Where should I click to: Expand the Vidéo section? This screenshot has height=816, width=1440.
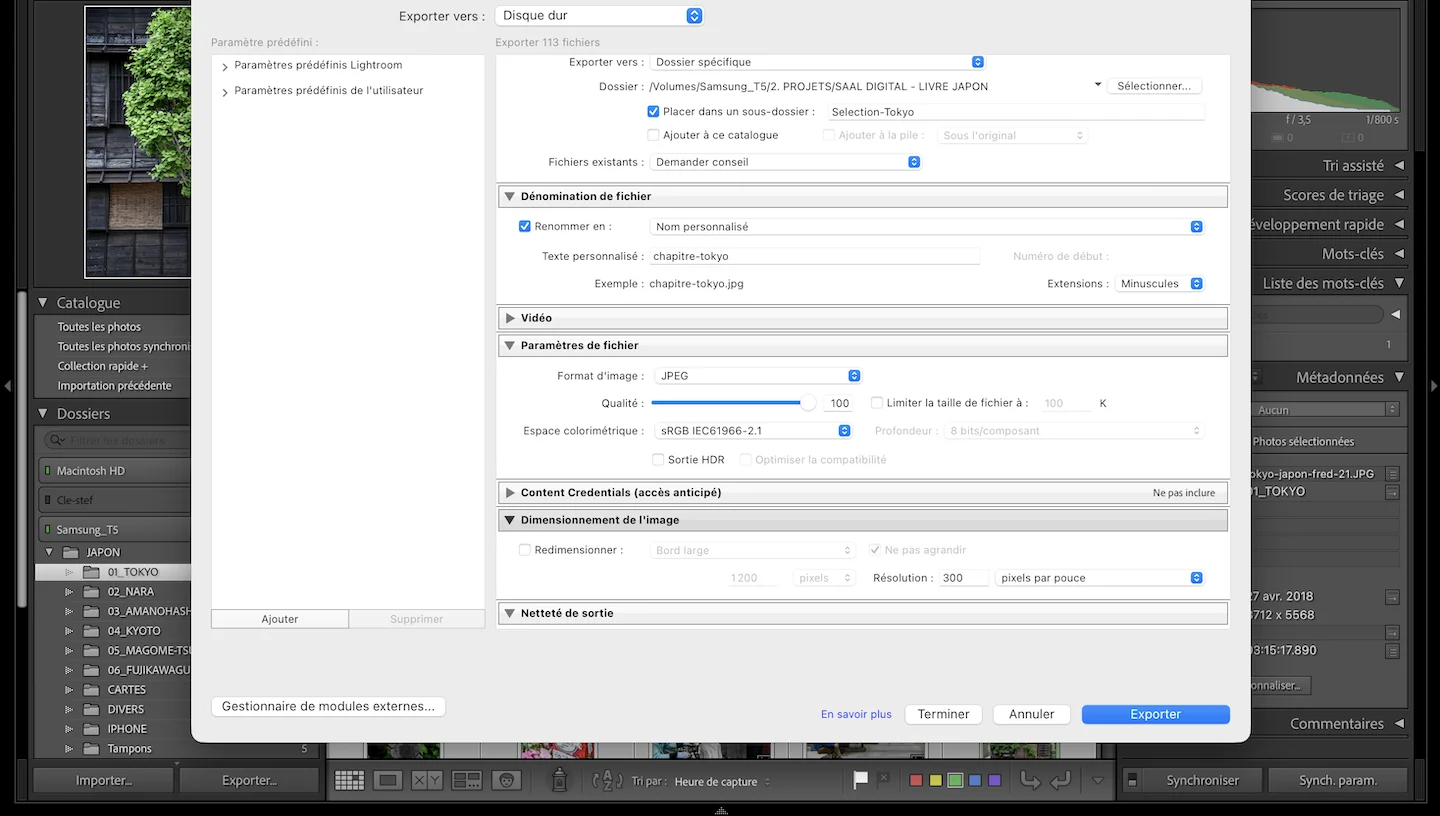coord(510,318)
